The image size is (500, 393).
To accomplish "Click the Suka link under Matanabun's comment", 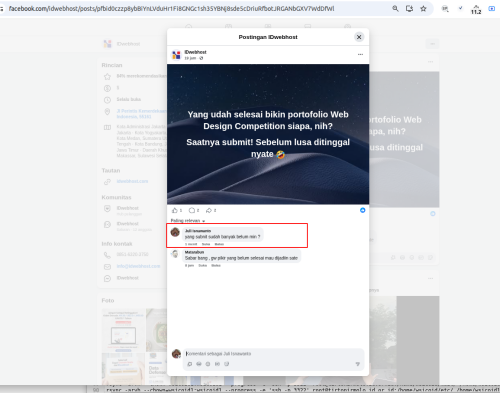I will 203,266.
